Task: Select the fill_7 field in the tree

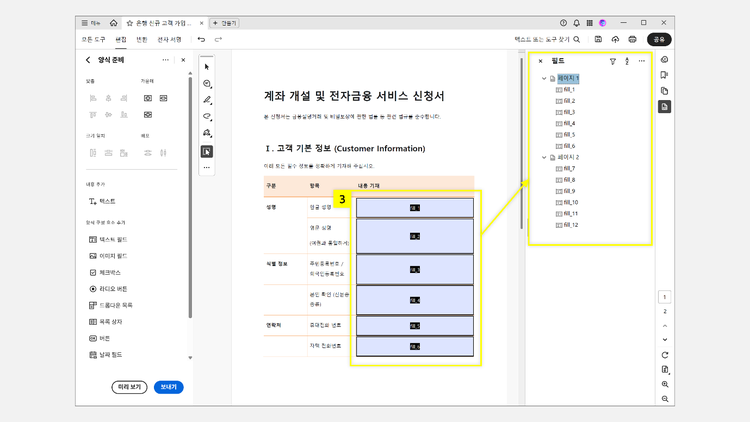Action: click(x=565, y=168)
